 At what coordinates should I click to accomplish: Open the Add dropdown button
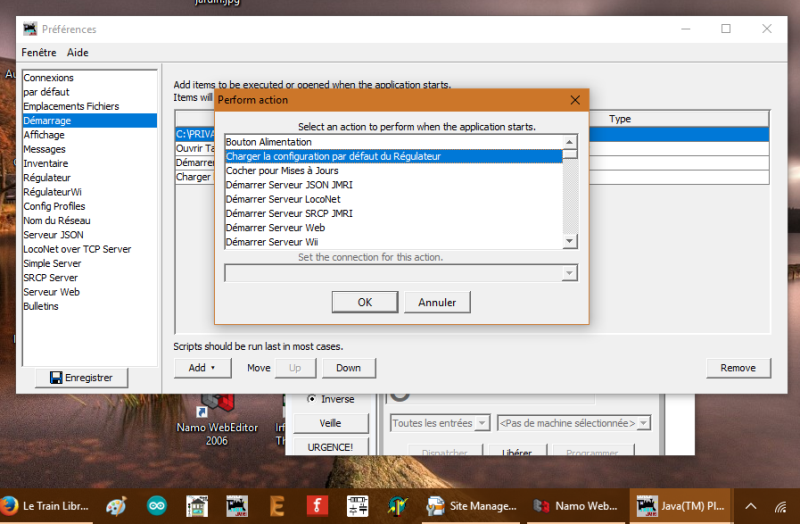[x=201, y=368]
